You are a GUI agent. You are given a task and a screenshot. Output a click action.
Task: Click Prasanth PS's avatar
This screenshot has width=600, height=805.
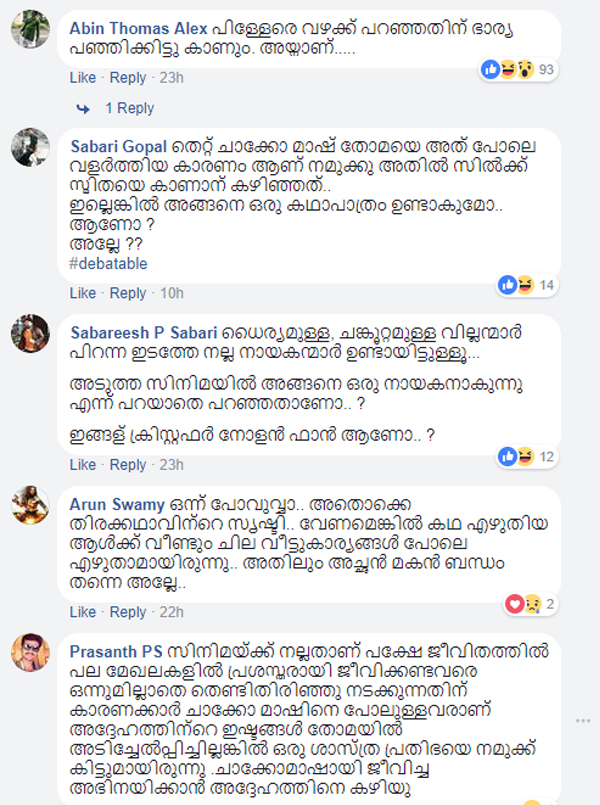[x=30, y=655]
